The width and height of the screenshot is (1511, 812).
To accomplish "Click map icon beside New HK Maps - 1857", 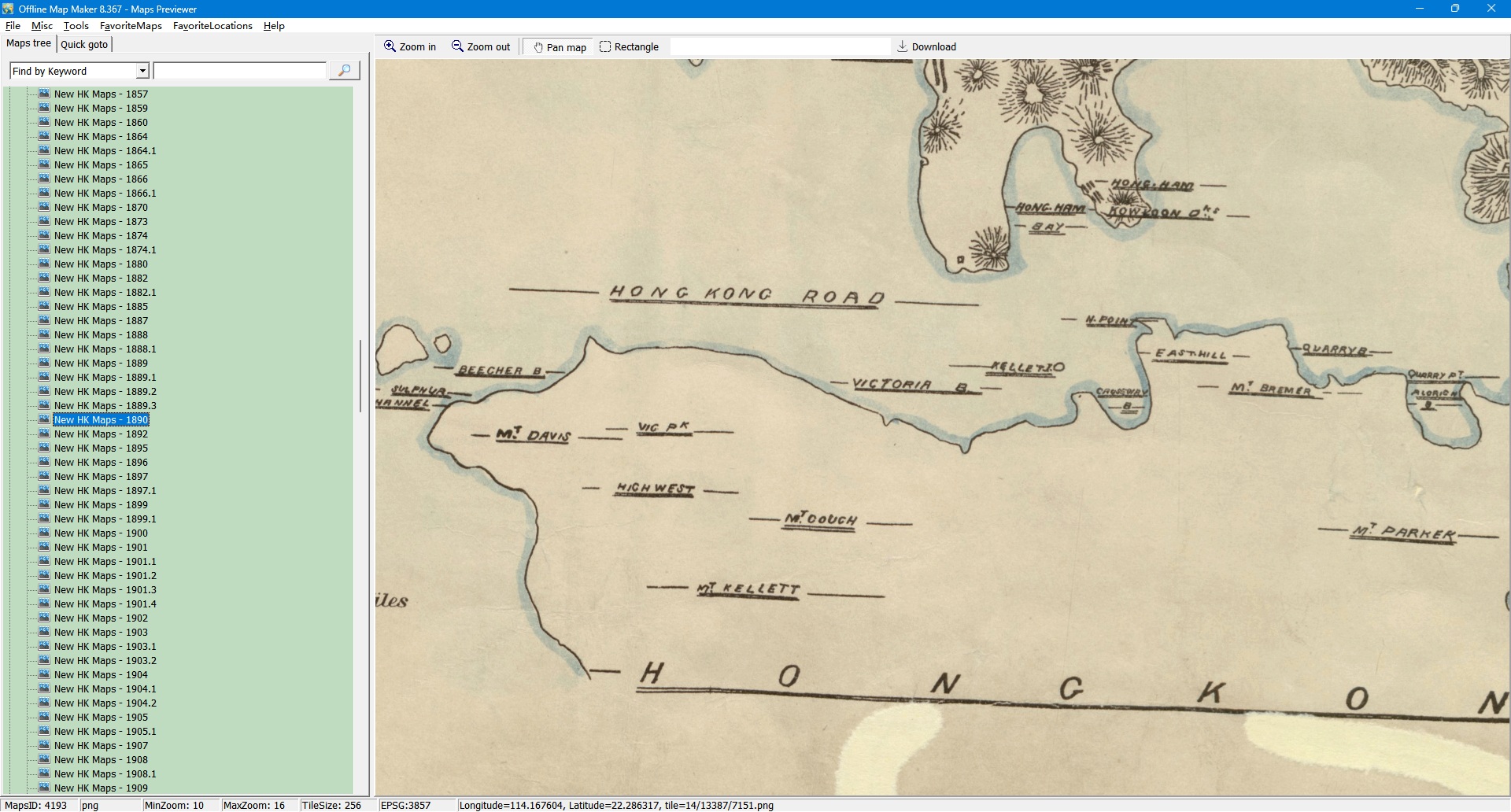I will click(x=44, y=94).
